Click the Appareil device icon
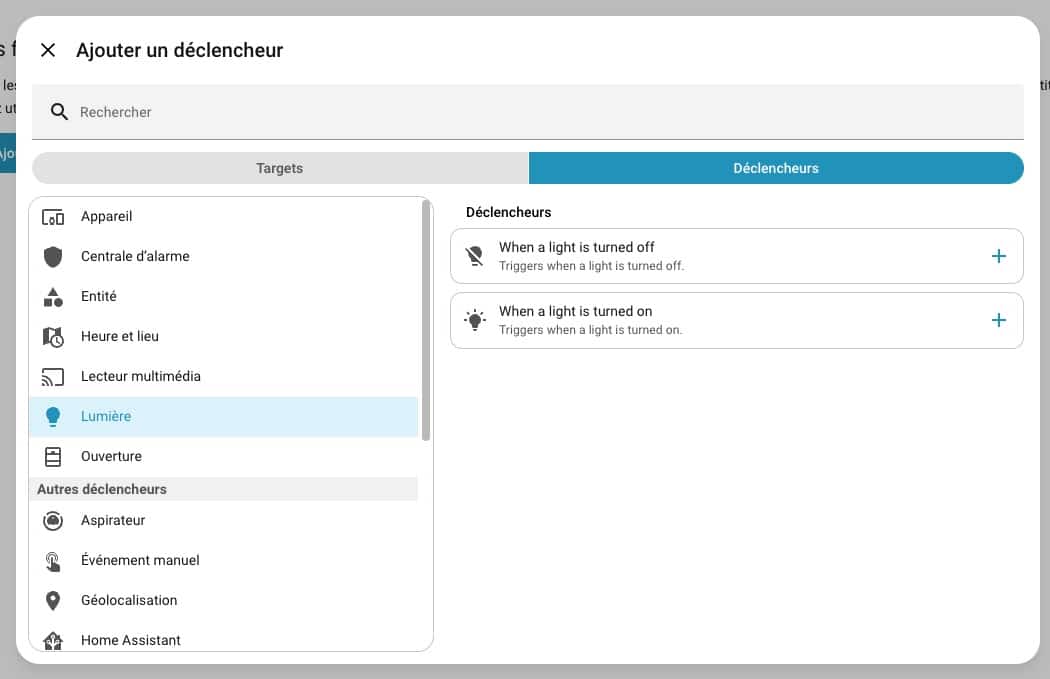The width and height of the screenshot is (1050, 679). point(53,217)
